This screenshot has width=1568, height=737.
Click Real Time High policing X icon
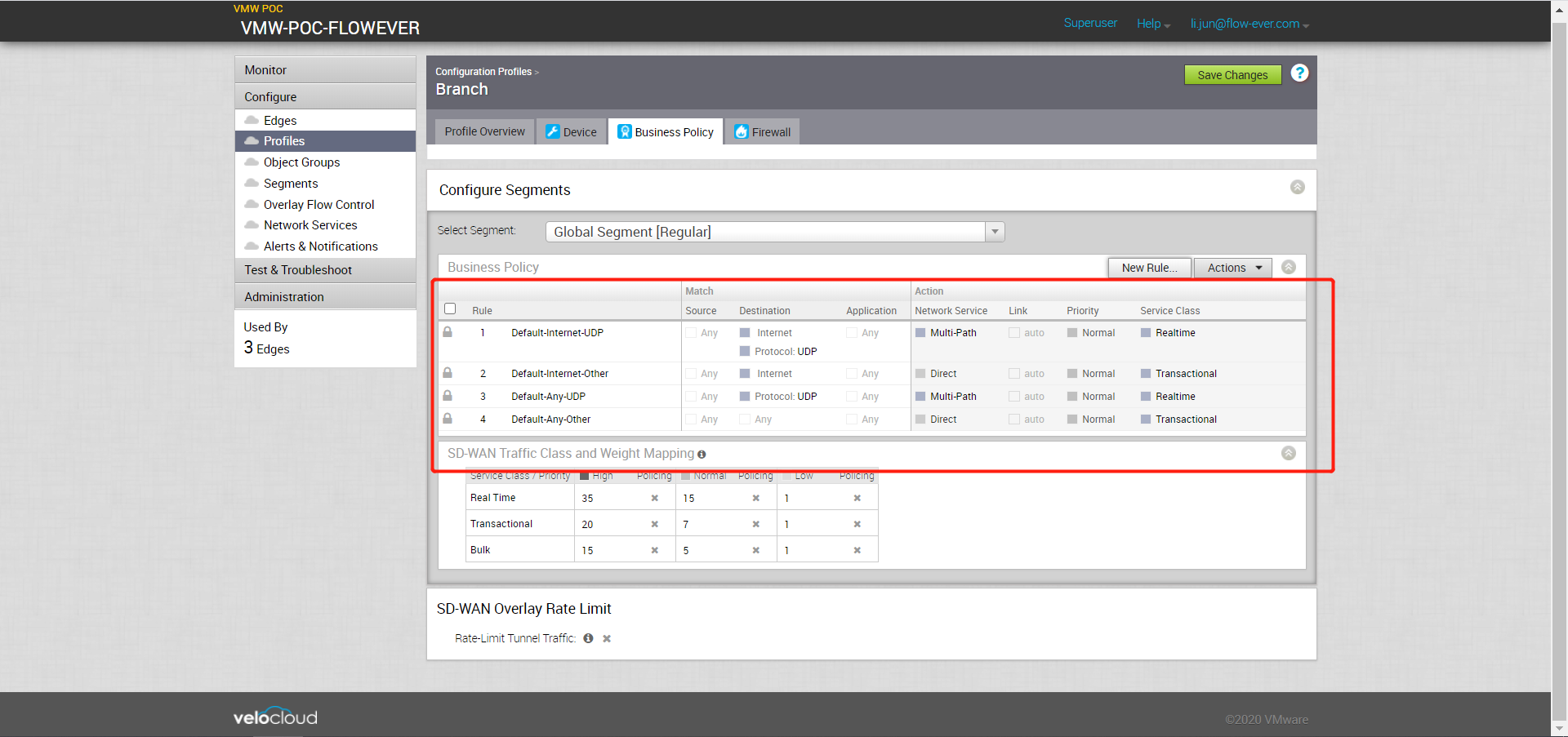(x=654, y=498)
